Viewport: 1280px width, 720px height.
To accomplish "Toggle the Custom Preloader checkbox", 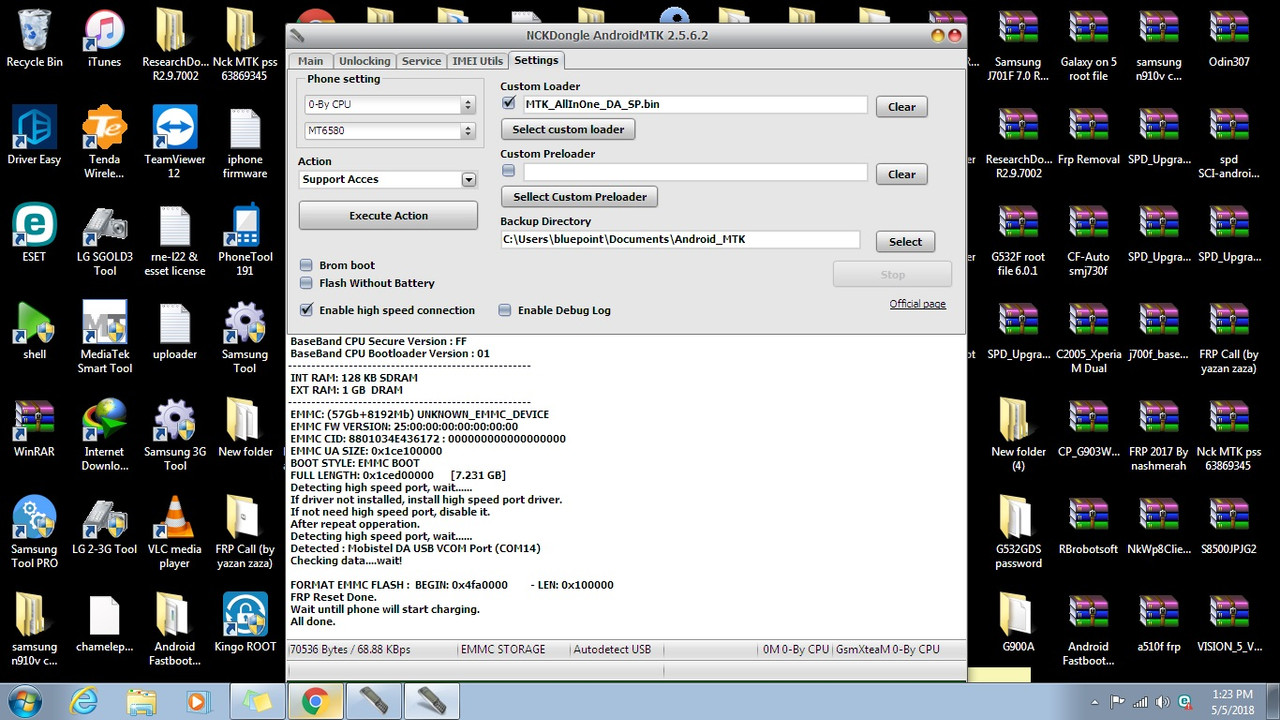I will [x=509, y=171].
